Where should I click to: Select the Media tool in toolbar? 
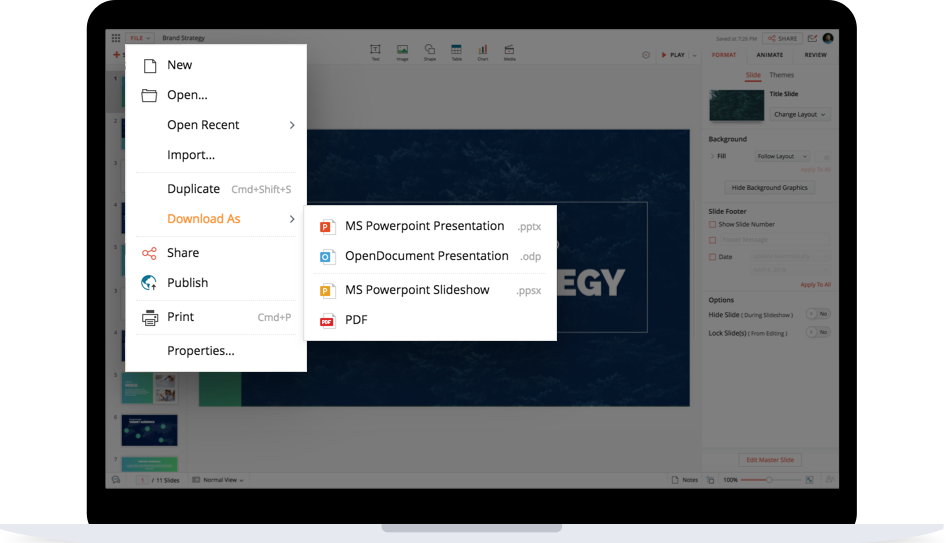pos(510,52)
